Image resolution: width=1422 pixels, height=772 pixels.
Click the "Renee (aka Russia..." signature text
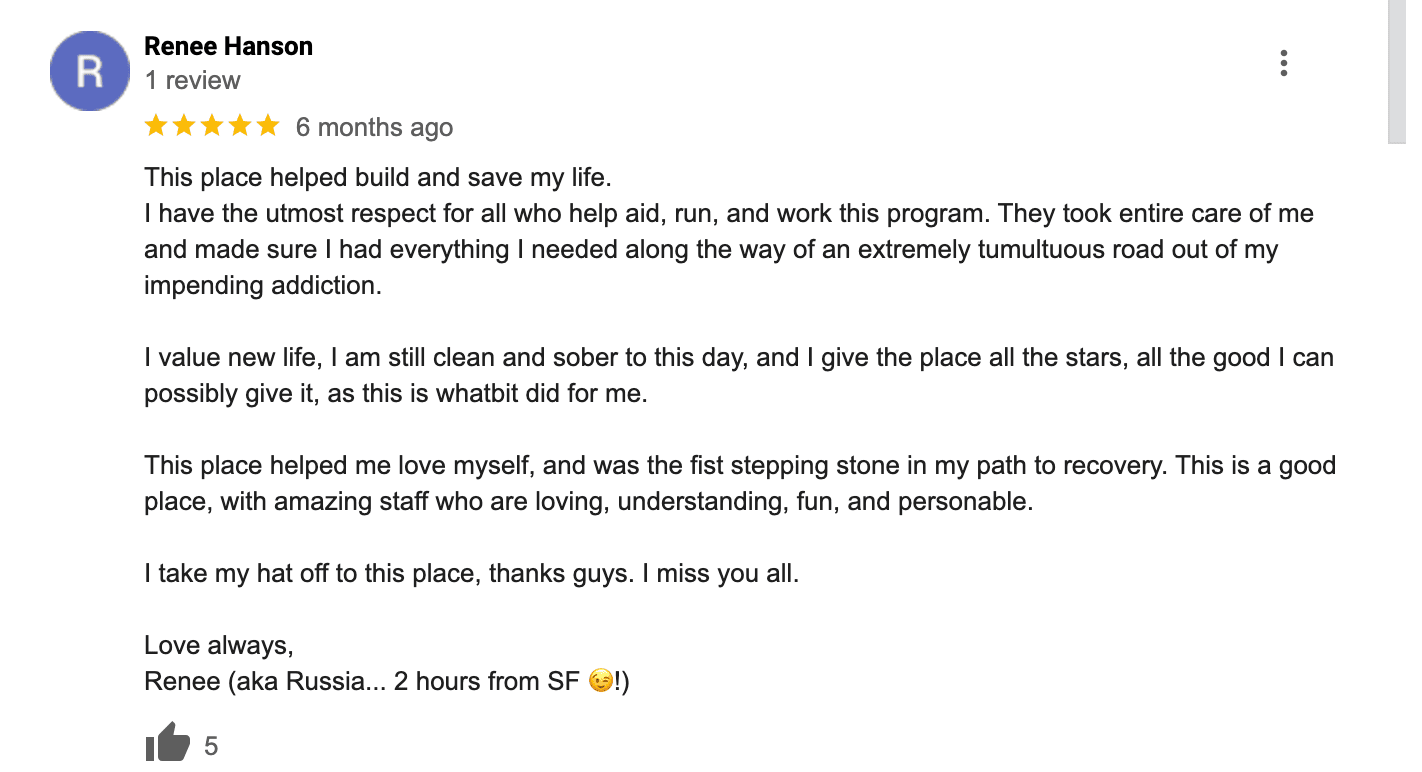tap(361, 682)
